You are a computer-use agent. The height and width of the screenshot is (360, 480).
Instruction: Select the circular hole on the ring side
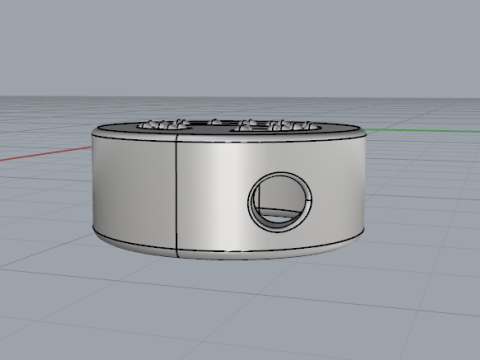pyautogui.click(x=280, y=202)
